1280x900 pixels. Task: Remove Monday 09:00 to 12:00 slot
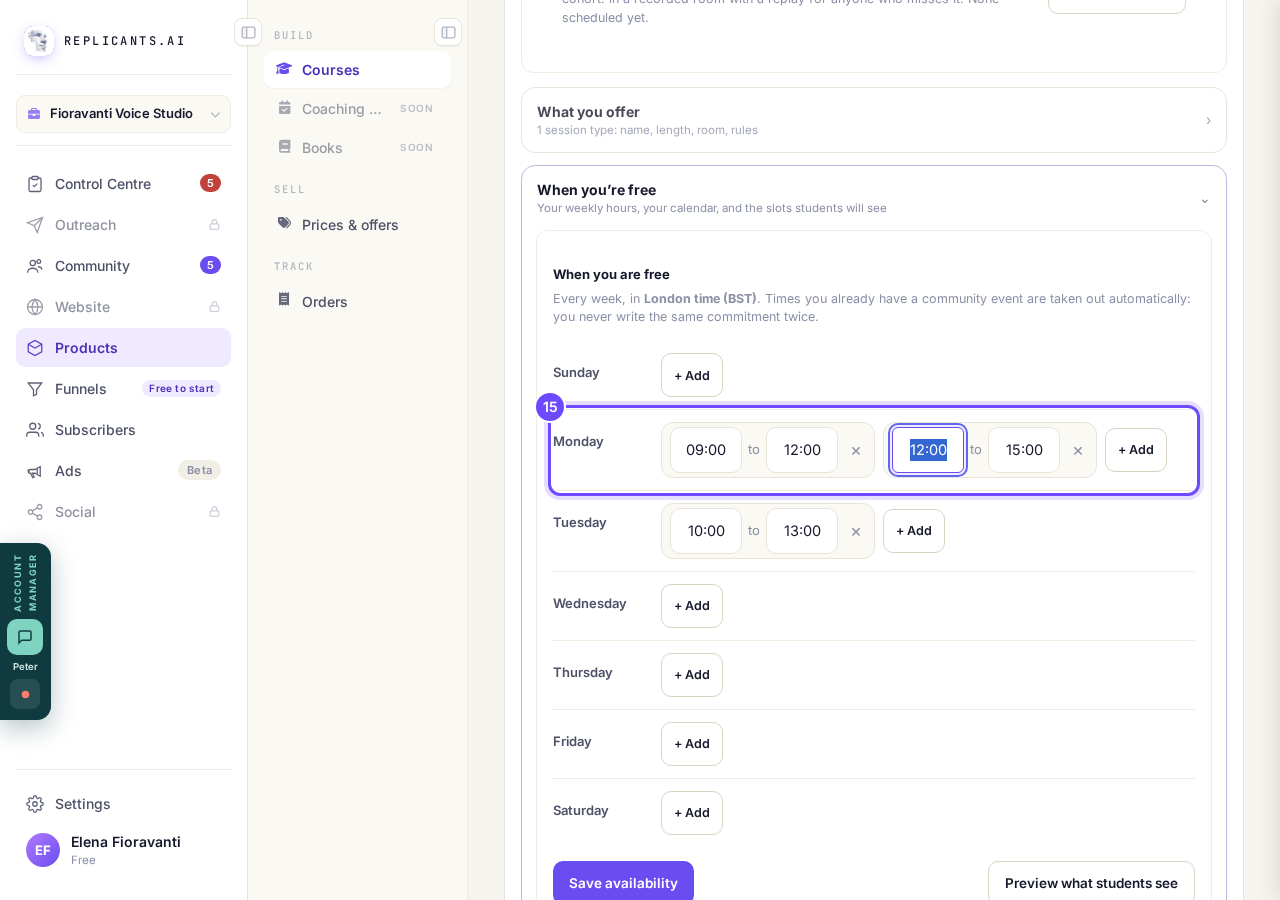pos(856,451)
